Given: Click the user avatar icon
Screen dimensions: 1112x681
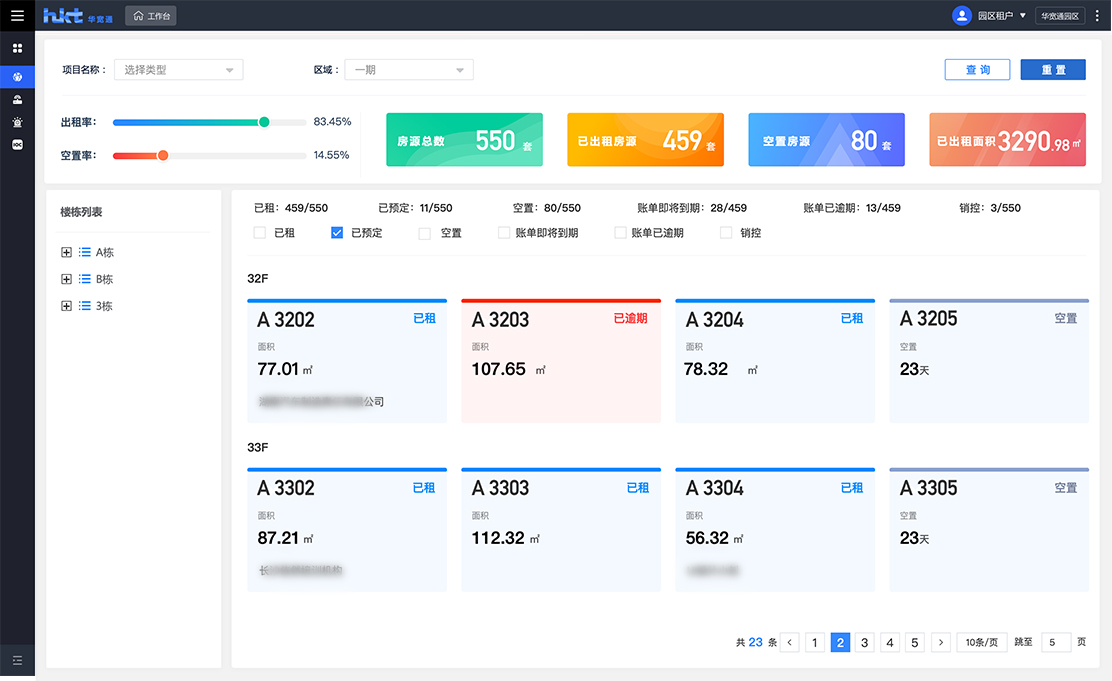Looking at the screenshot, I should coord(962,16).
